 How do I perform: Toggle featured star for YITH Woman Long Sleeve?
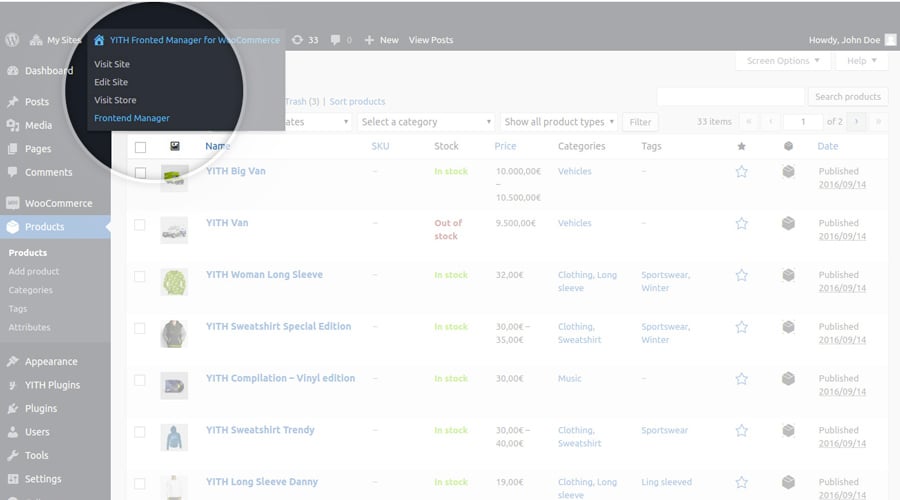coord(742,275)
